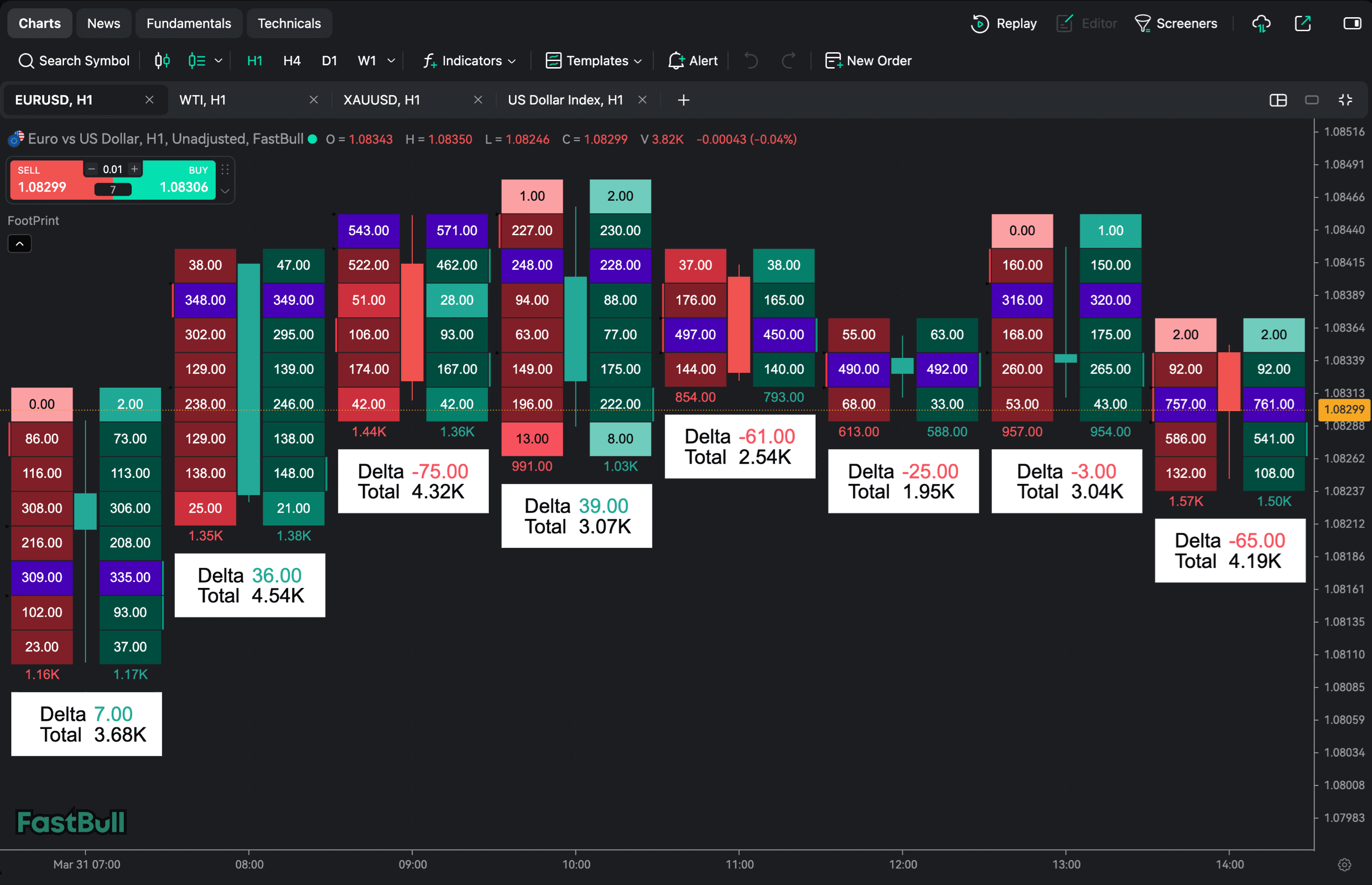Viewport: 1372px width, 885px height.
Task: Open the multi-chart layout icon
Action: pyautogui.click(x=1278, y=100)
